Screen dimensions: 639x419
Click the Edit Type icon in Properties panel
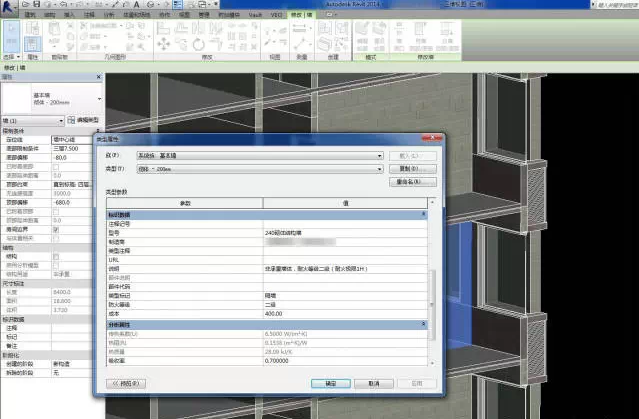click(73, 120)
